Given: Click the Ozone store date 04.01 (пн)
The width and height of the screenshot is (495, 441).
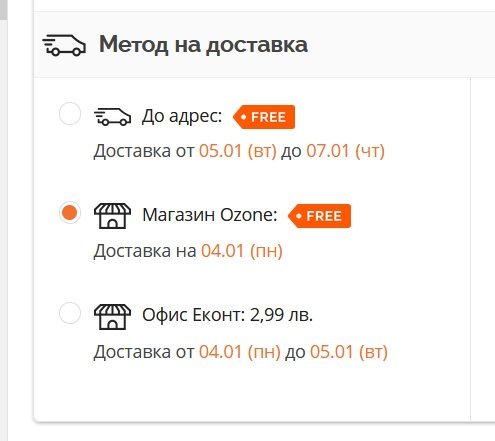Looking at the screenshot, I should (242, 251).
